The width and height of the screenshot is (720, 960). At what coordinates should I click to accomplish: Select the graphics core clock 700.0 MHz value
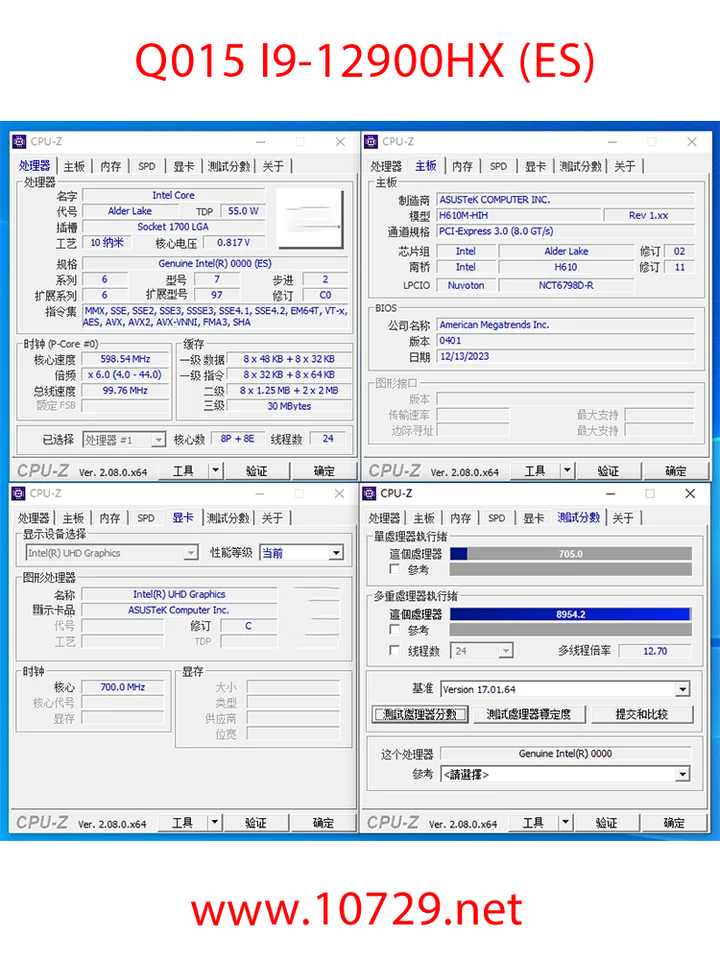click(x=122, y=687)
